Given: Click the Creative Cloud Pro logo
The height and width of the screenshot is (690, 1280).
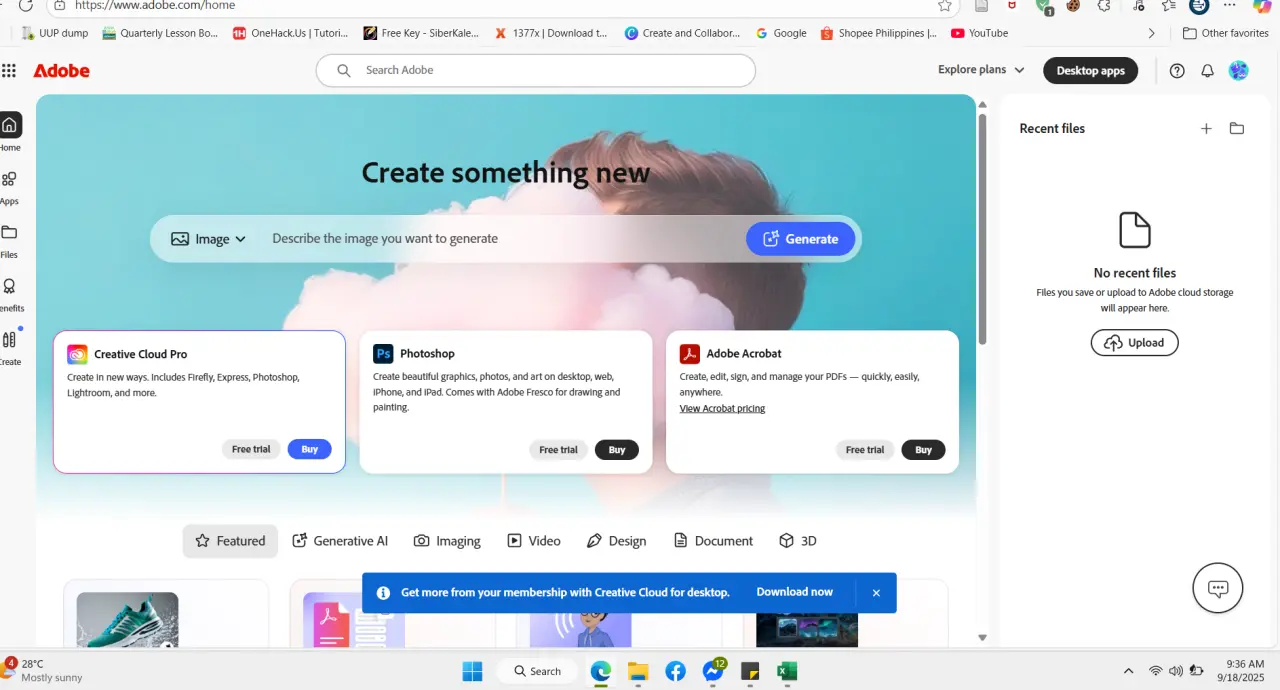Looking at the screenshot, I should point(77,354).
